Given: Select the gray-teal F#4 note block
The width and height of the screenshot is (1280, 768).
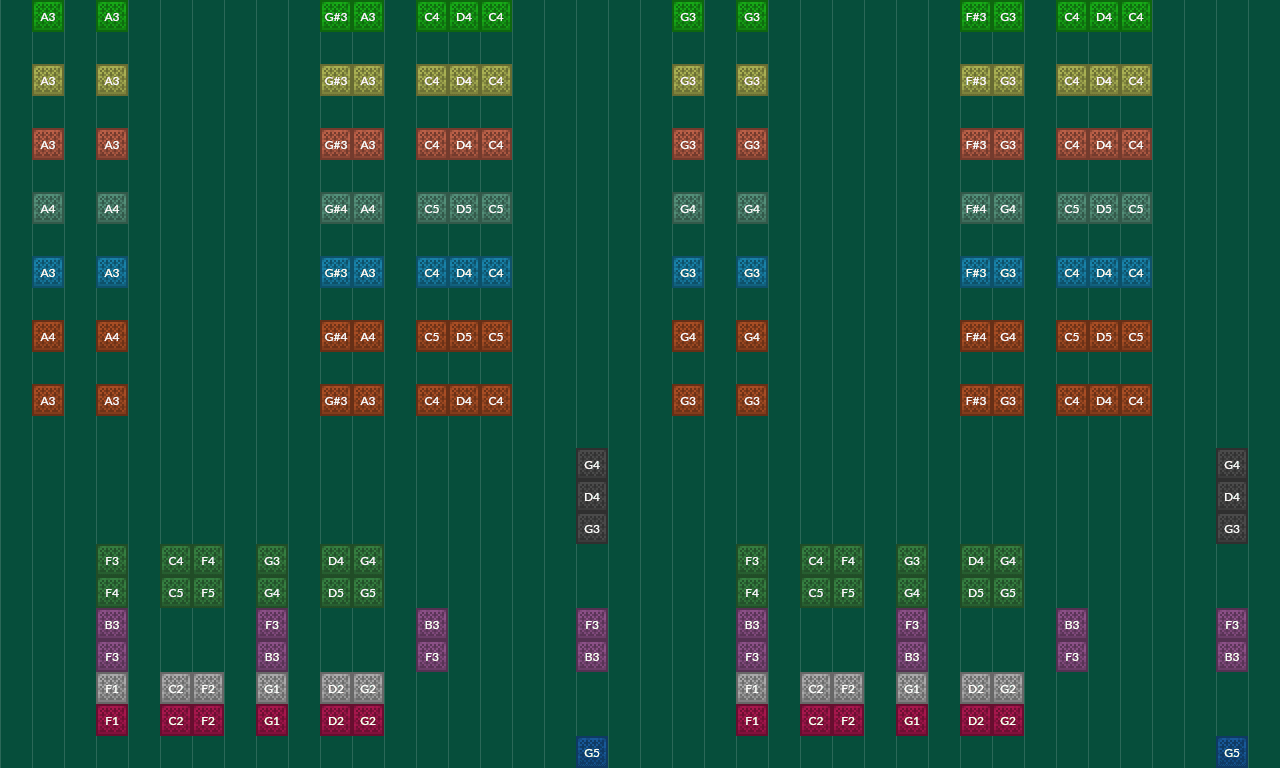Looking at the screenshot, I should click(x=976, y=208).
